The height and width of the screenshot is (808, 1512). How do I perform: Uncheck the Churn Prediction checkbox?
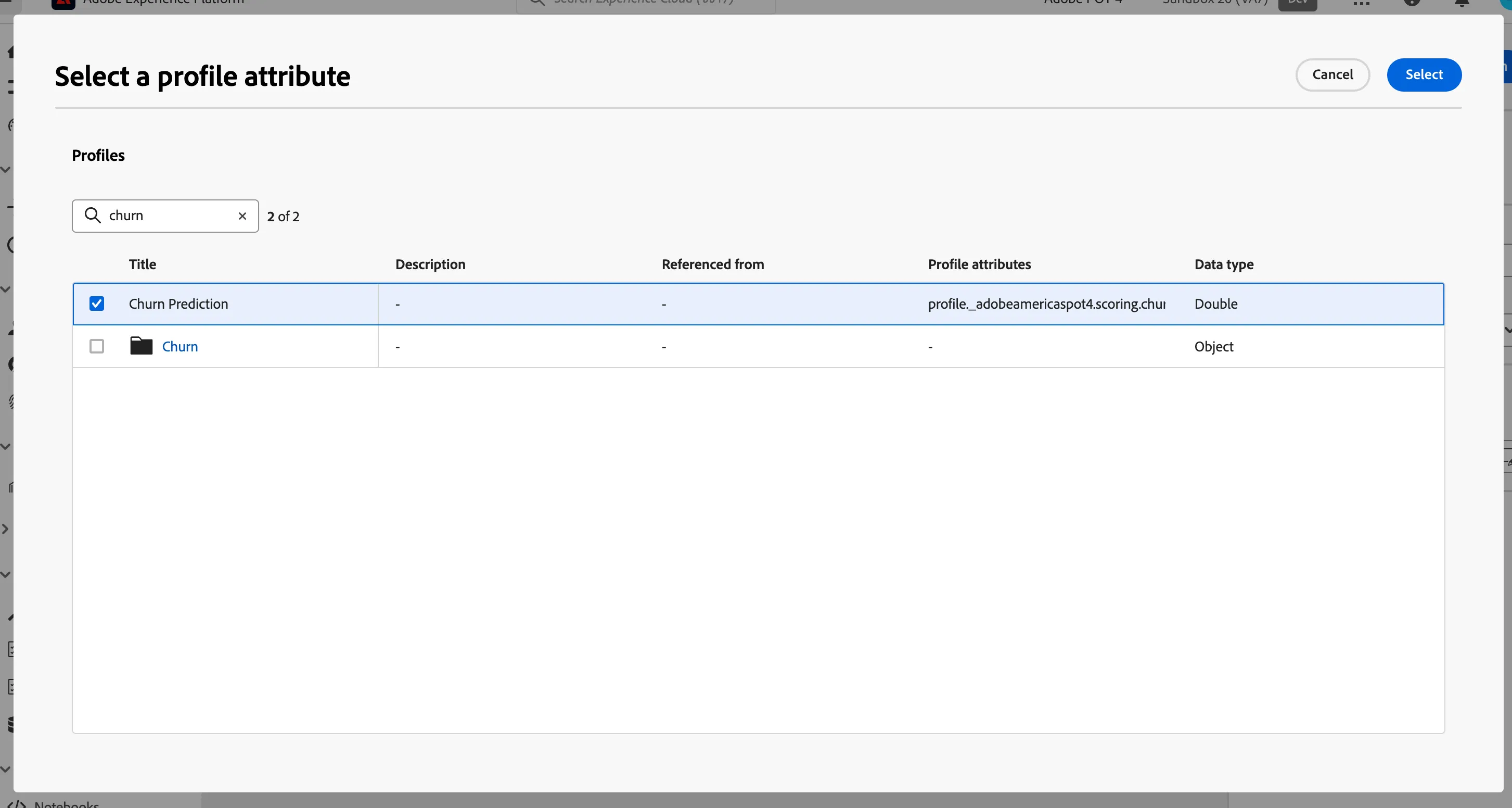coord(97,304)
